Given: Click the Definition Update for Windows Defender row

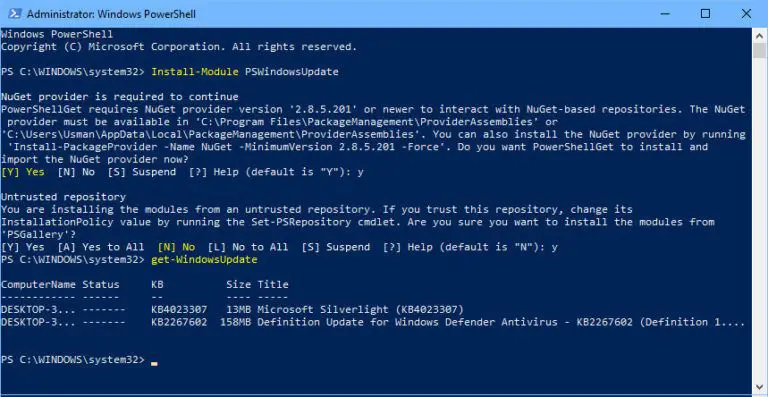Looking at the screenshot, I should [x=373, y=322].
